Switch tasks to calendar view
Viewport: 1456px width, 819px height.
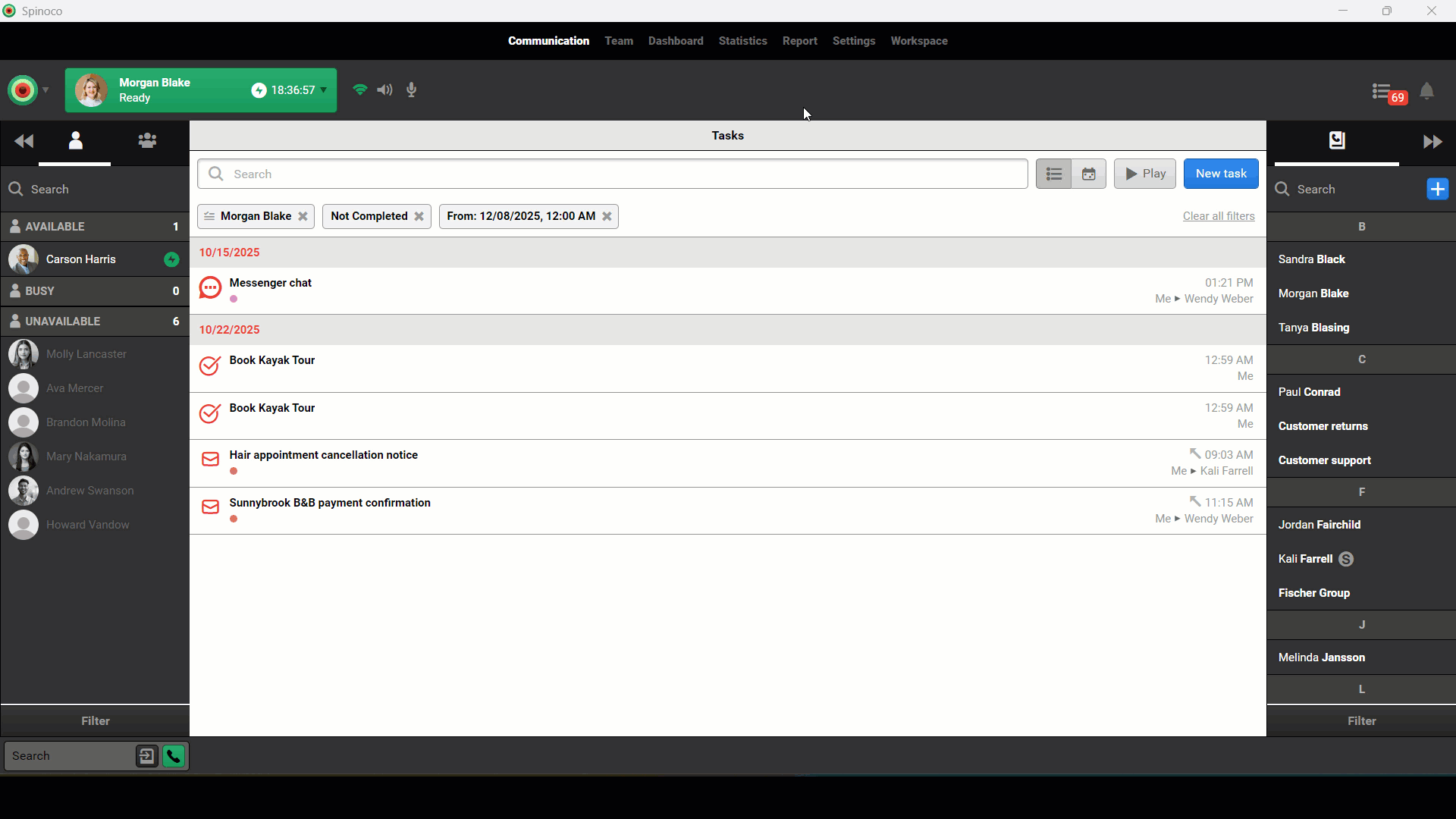pyautogui.click(x=1088, y=174)
